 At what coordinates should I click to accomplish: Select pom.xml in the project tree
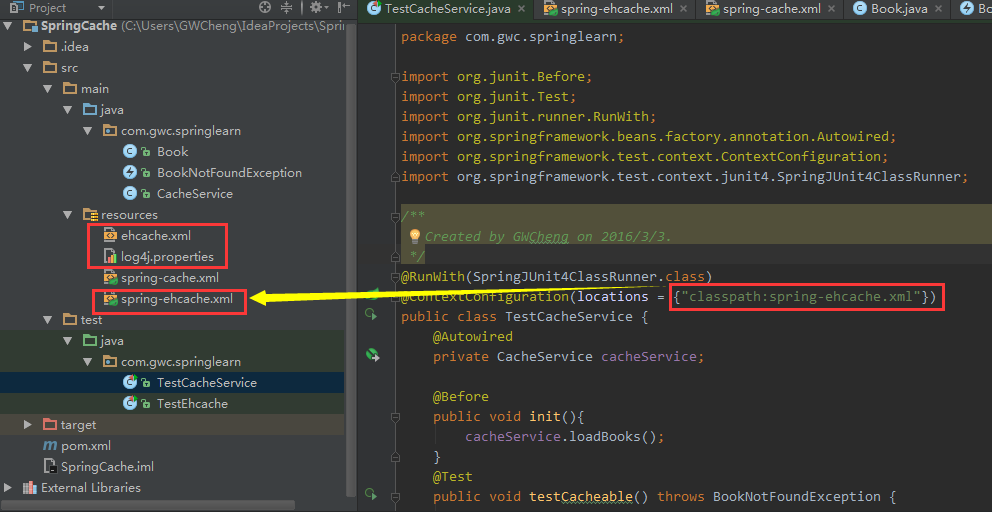[x=85, y=446]
